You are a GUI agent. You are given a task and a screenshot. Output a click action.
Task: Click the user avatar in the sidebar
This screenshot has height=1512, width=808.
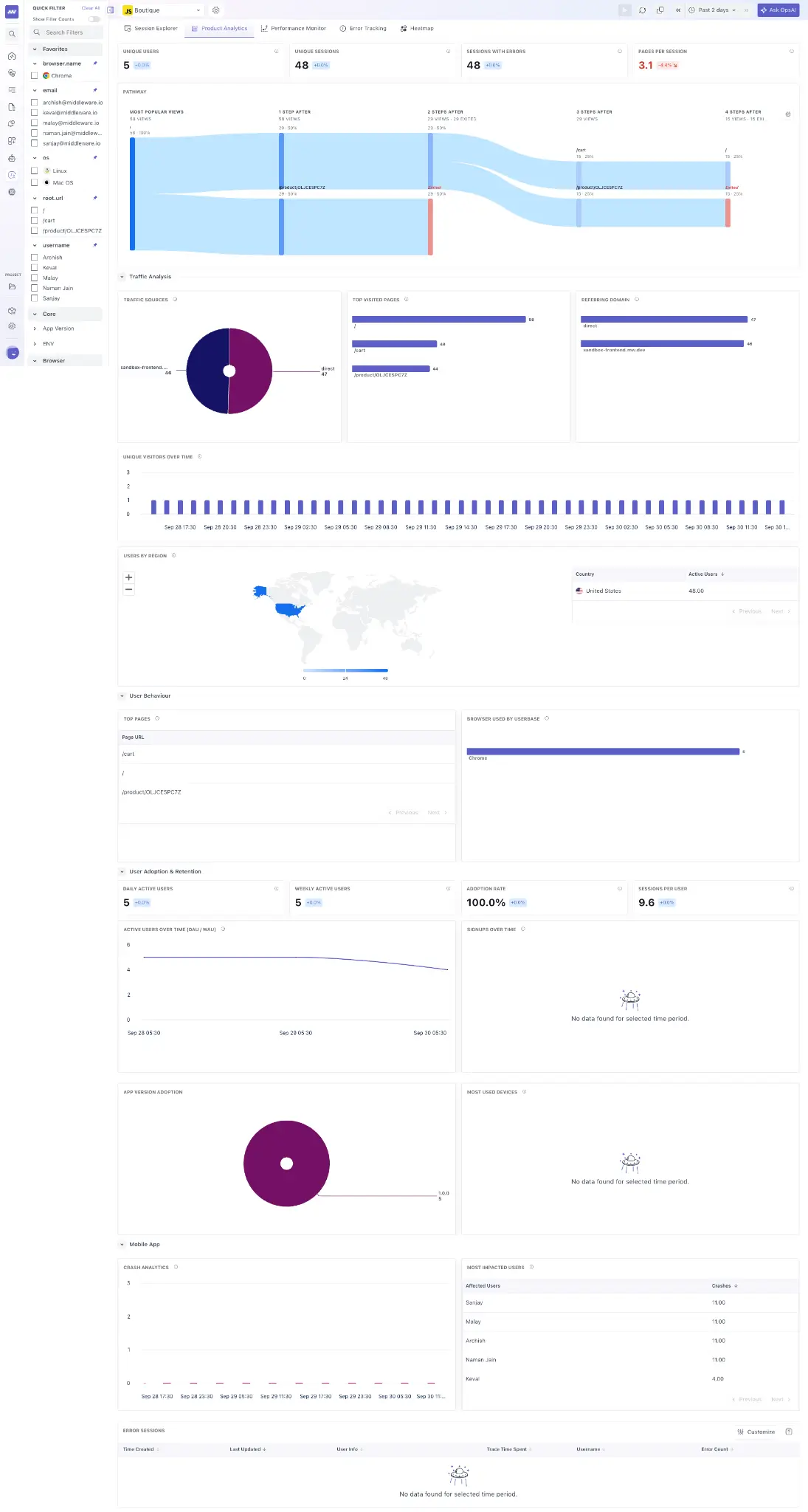pos(13,353)
